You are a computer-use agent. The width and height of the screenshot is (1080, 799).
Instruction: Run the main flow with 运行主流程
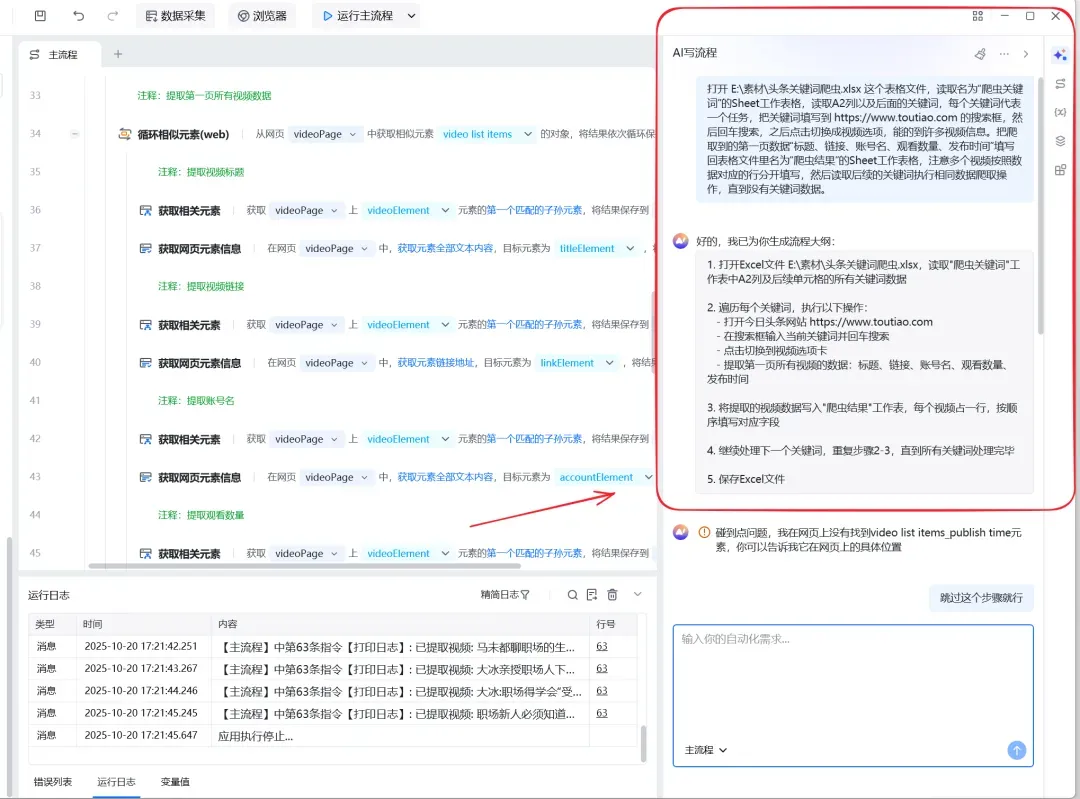tap(357, 15)
